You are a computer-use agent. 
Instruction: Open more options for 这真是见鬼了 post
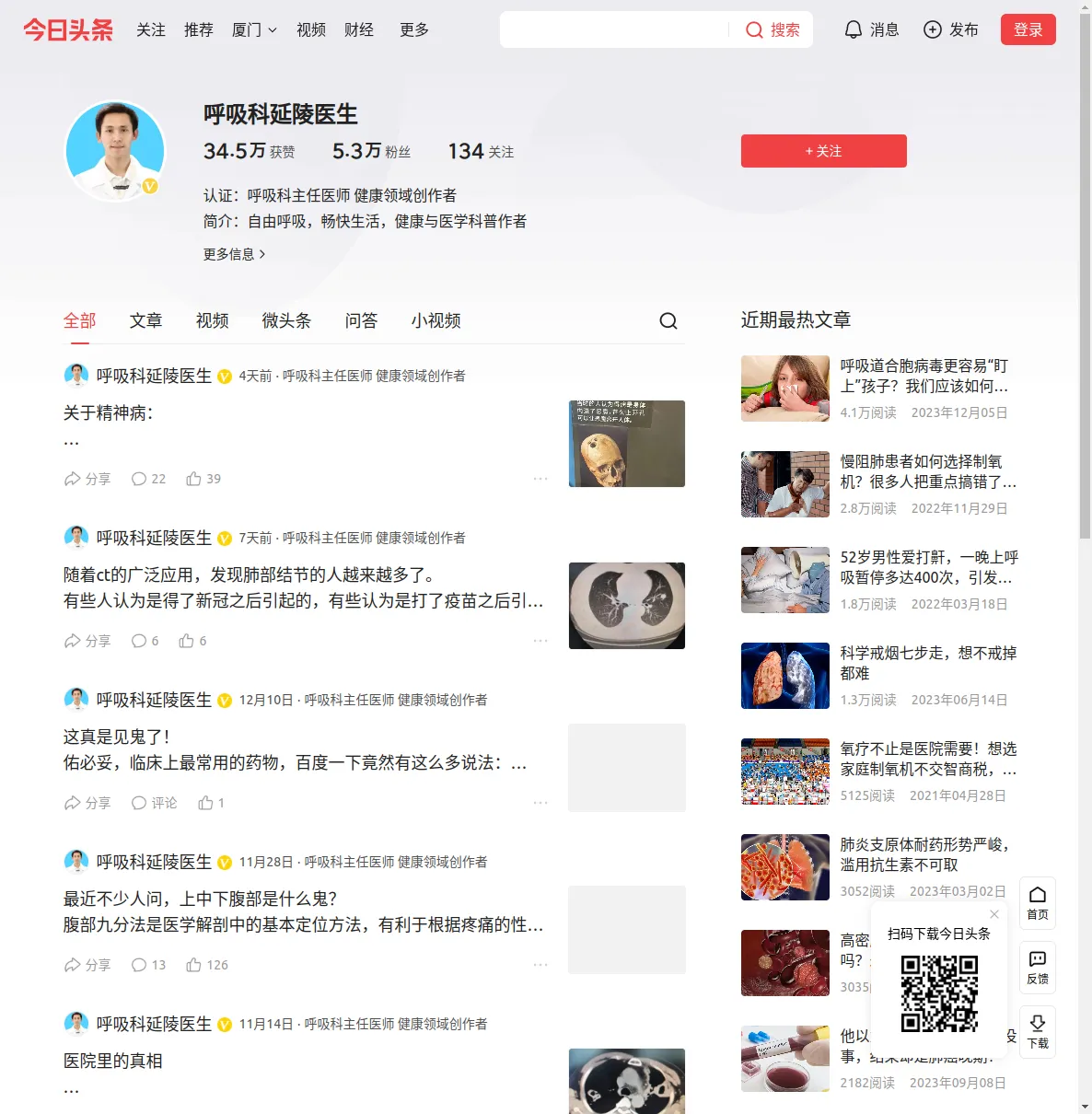(x=540, y=803)
